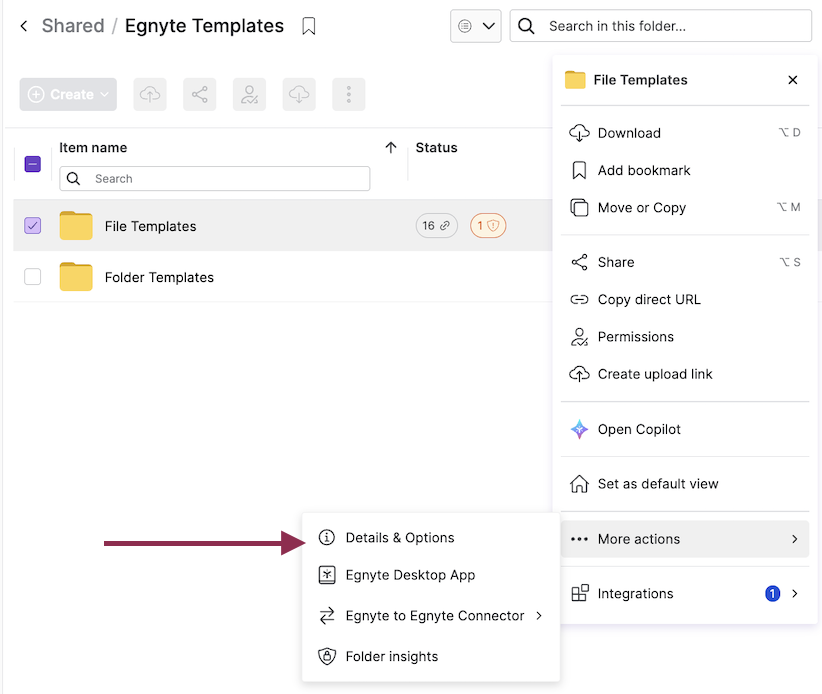Image resolution: width=822 pixels, height=694 pixels.
Task: Check the Folder Templates checkbox
Action: click(33, 277)
